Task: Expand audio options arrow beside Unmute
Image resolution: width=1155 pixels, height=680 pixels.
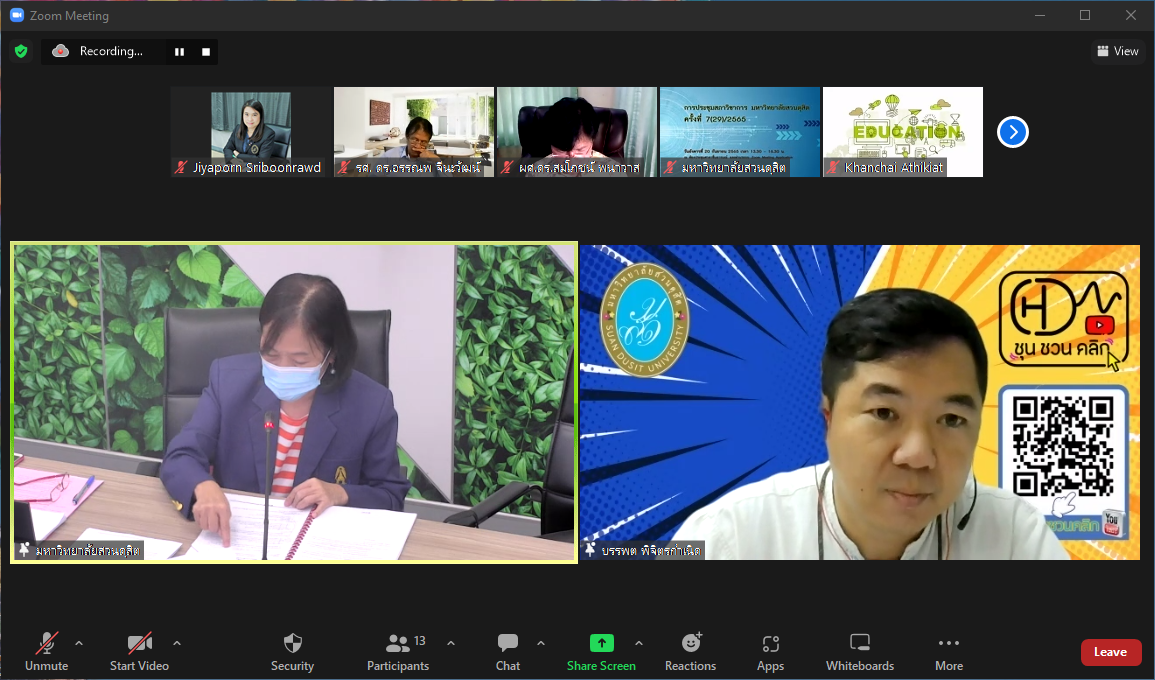Action: 79,643
